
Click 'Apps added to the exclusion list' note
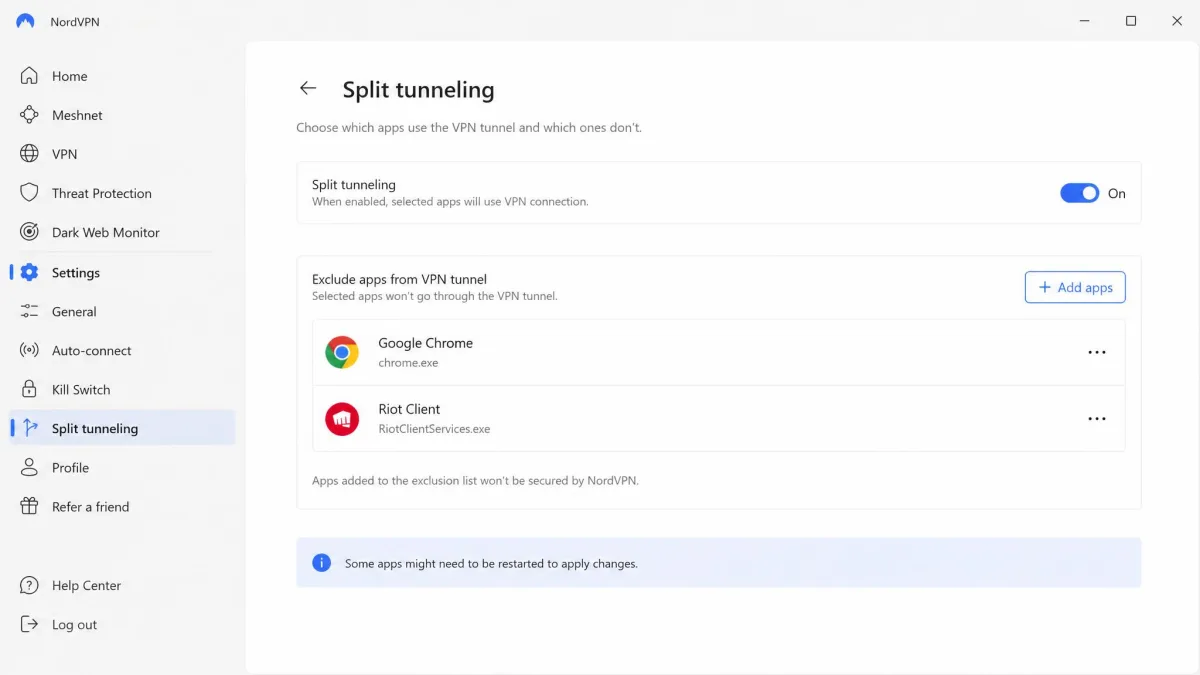tap(475, 480)
